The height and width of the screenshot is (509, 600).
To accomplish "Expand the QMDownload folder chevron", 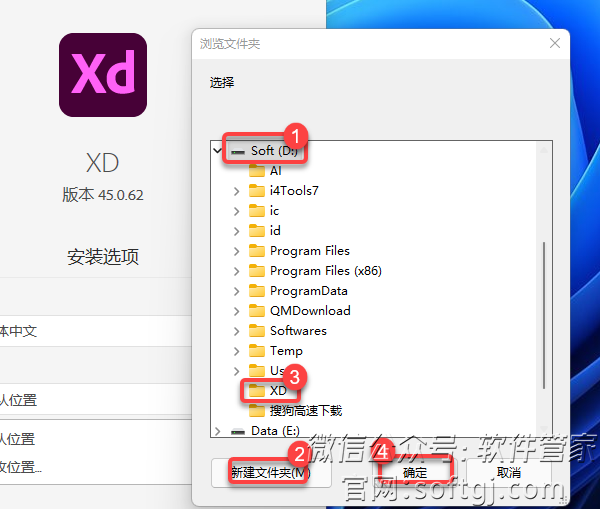I will [236, 311].
